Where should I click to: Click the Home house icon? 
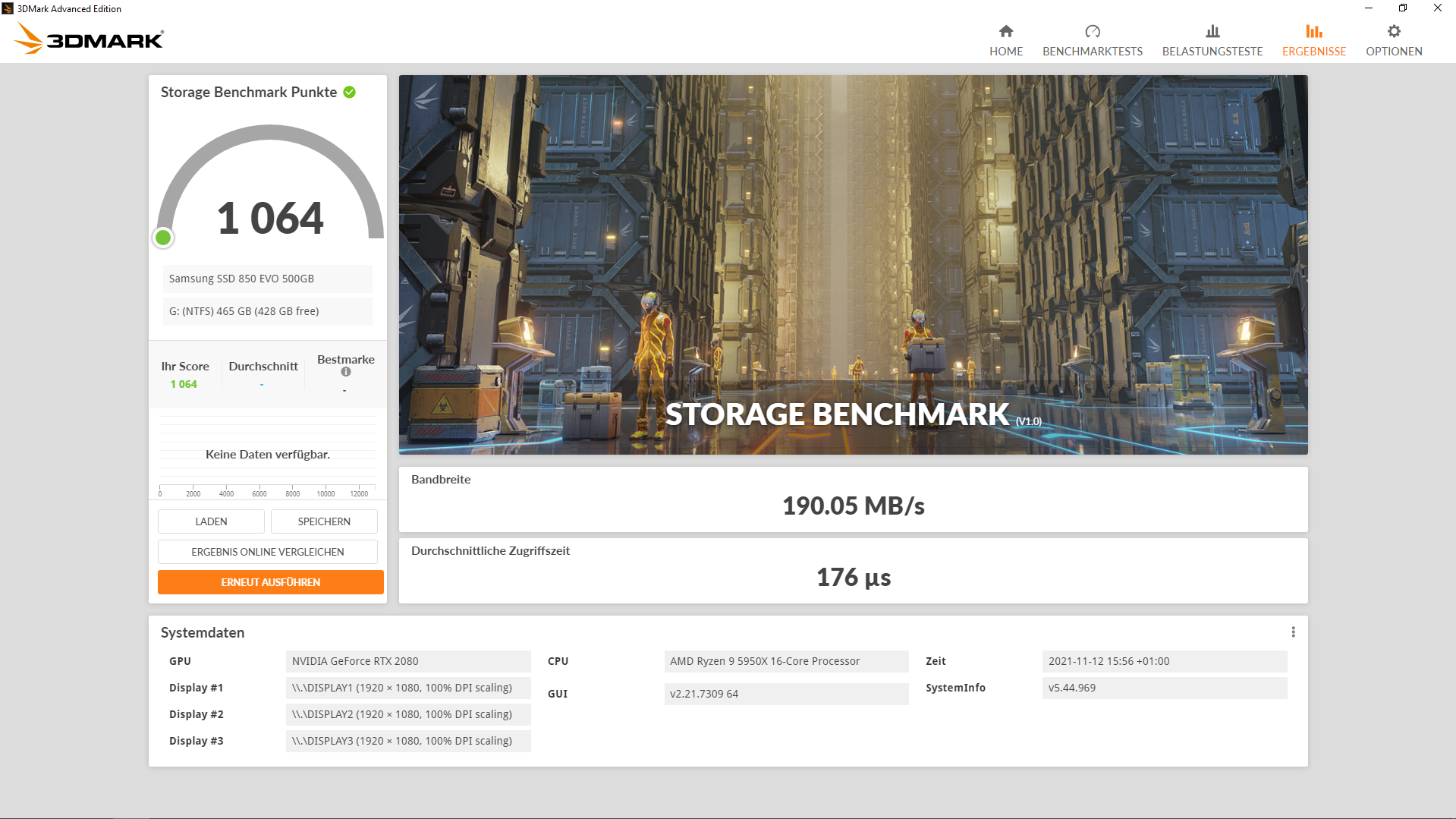pyautogui.click(x=1006, y=31)
